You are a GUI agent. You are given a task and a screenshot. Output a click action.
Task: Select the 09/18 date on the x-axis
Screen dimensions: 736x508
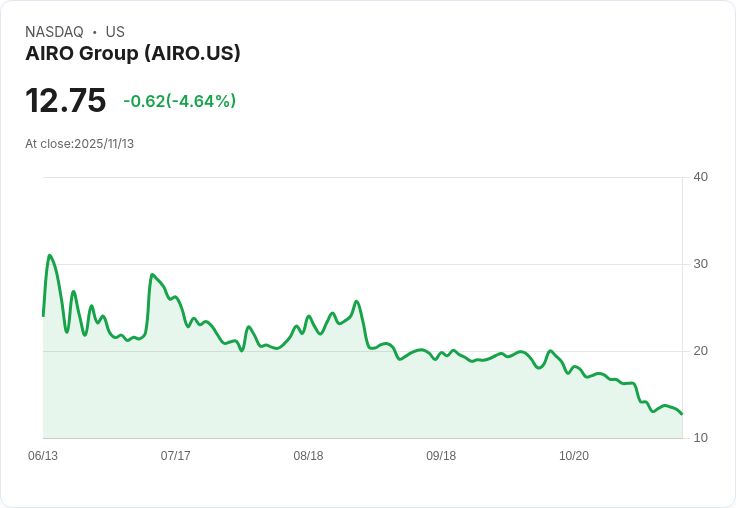coord(441,456)
